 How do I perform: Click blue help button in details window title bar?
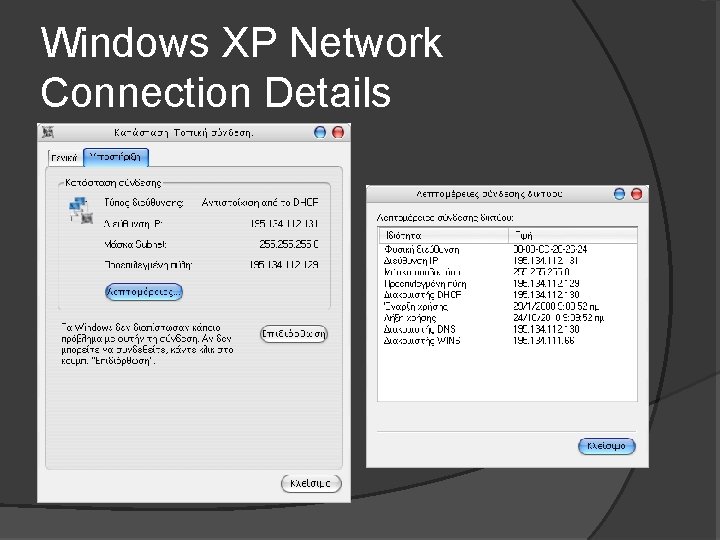[x=619, y=194]
